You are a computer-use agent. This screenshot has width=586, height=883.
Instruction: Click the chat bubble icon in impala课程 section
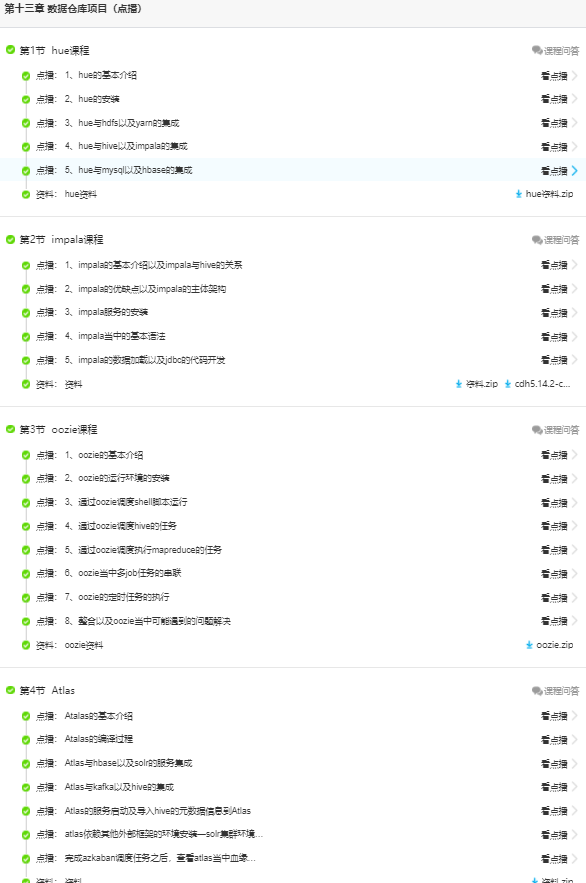[x=536, y=240]
